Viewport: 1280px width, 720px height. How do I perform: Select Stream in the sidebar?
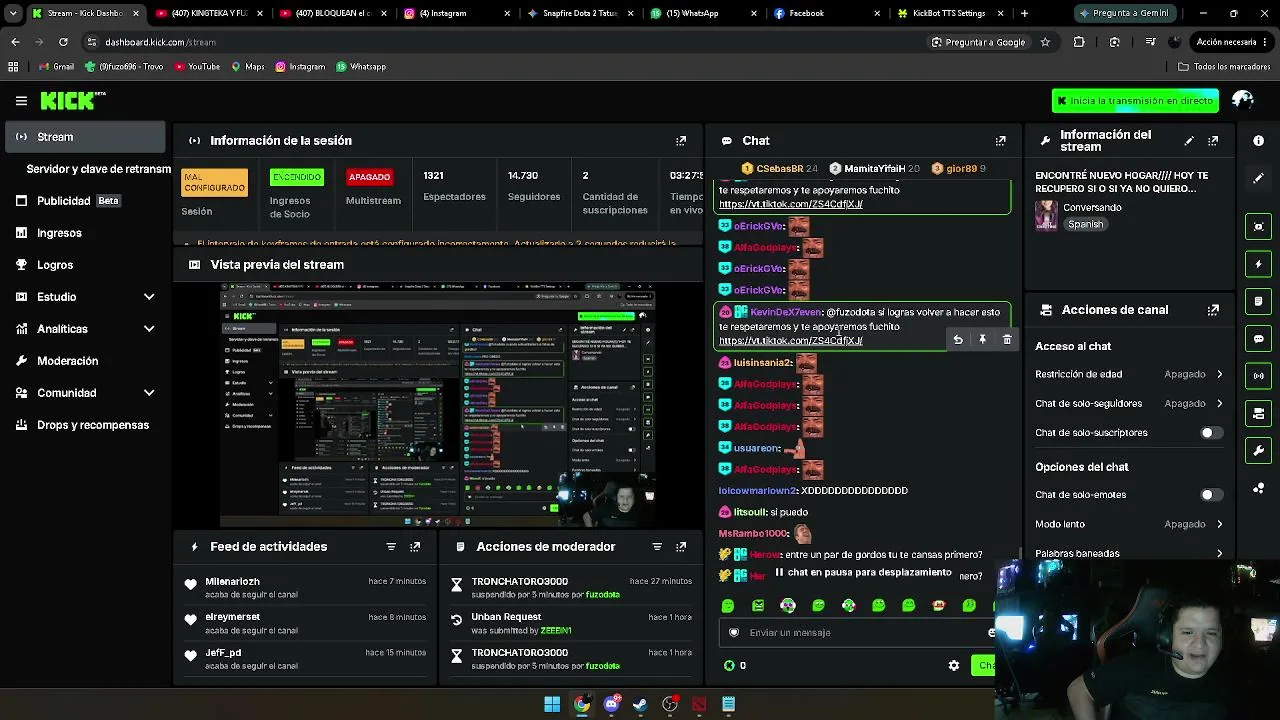pos(85,137)
